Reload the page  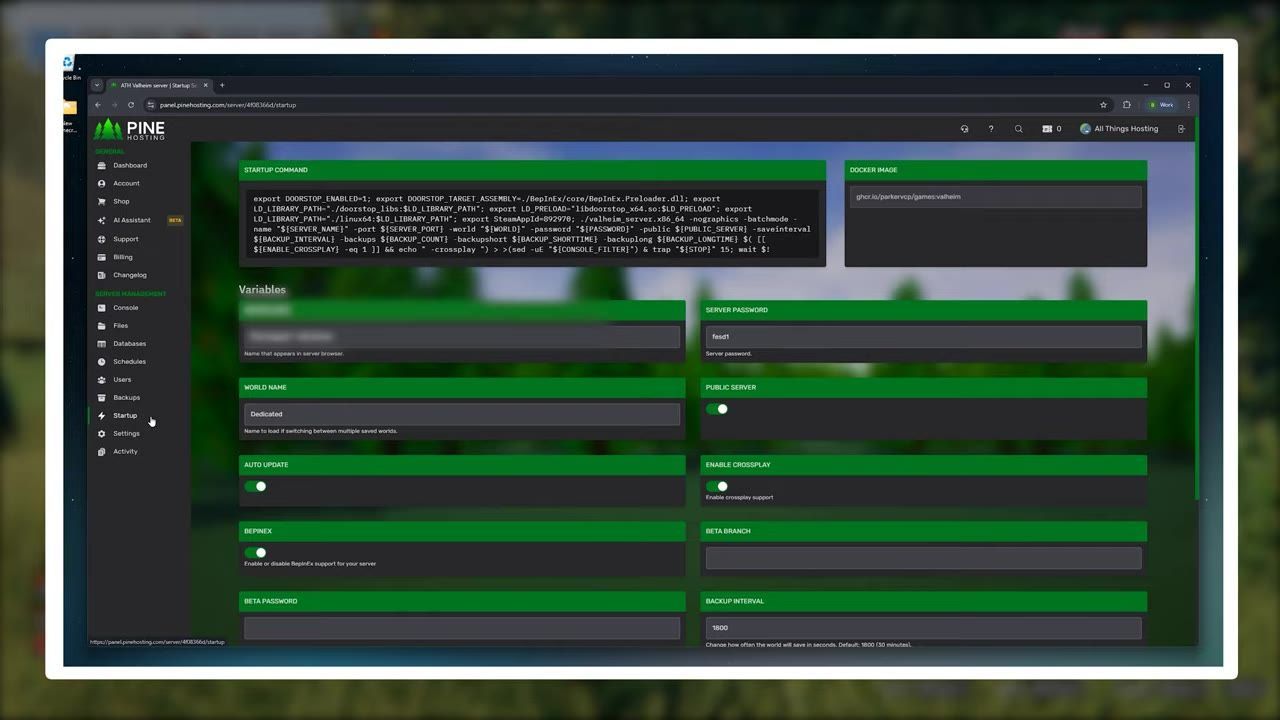[x=130, y=104]
